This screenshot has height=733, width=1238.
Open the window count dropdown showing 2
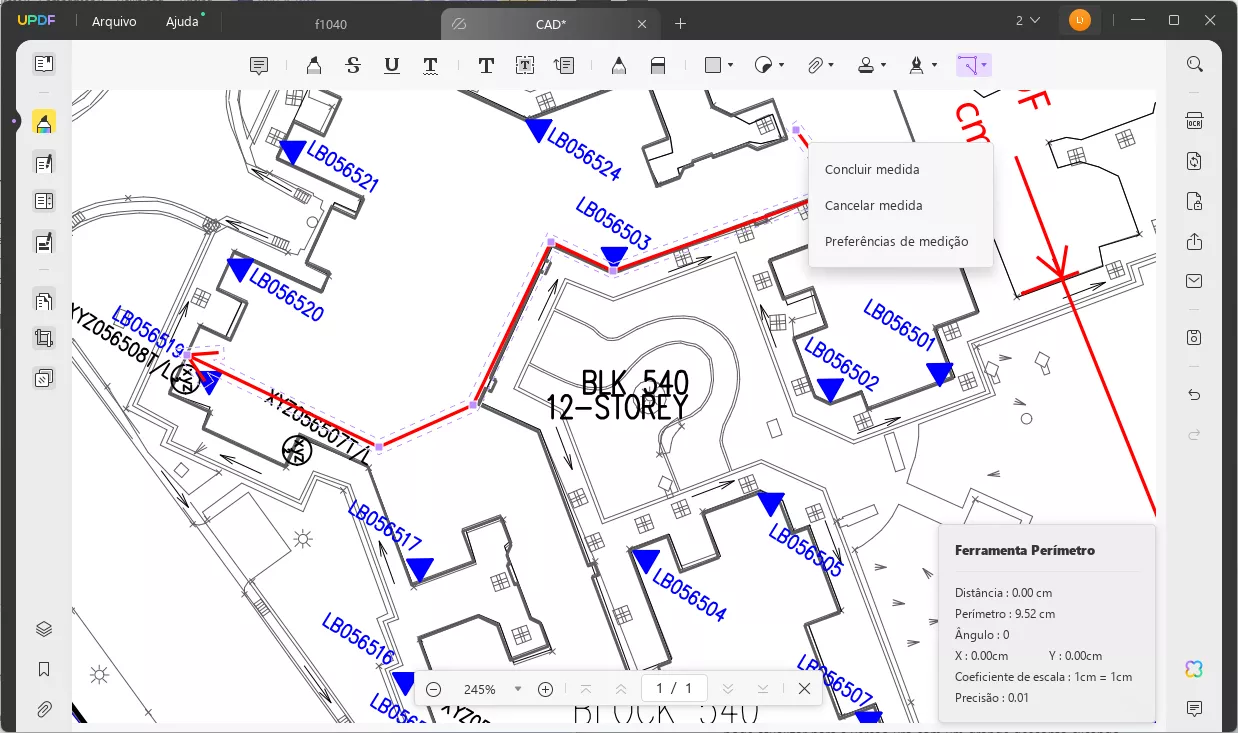1028,20
